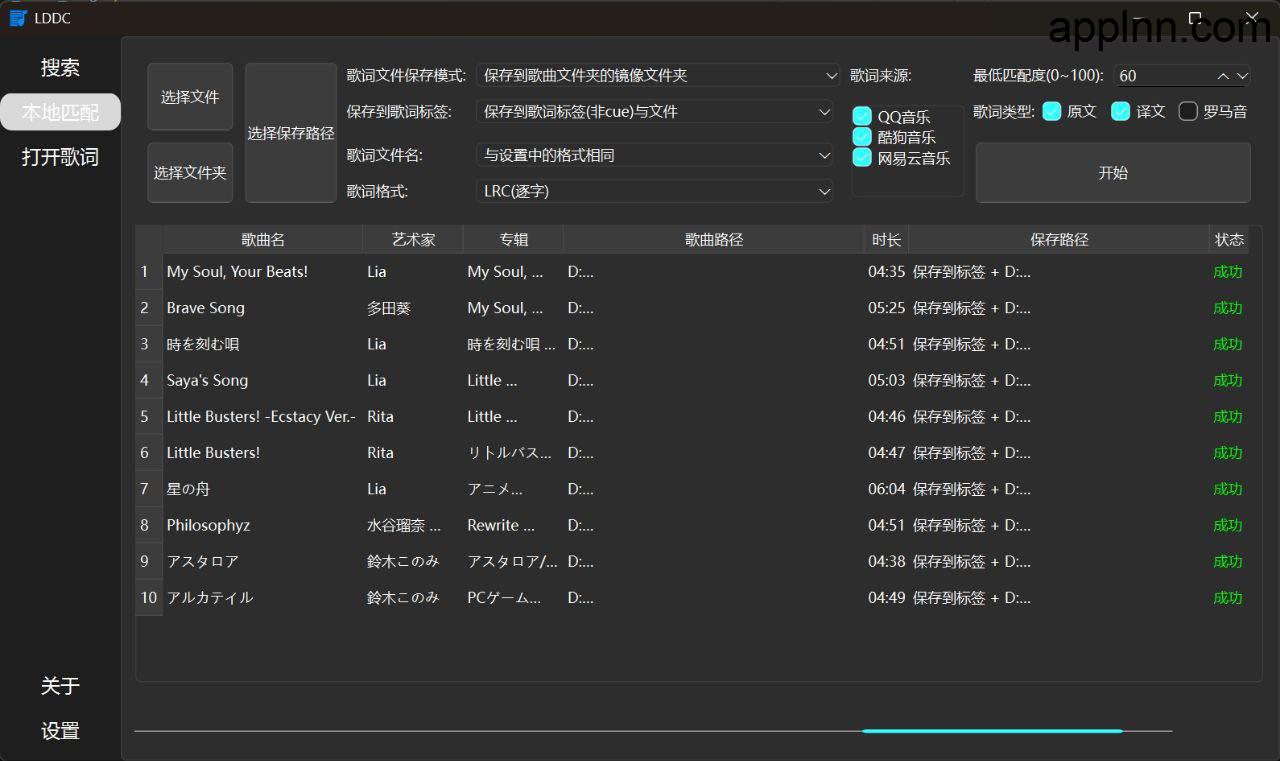Start matching with the 开始 button
The height and width of the screenshot is (761, 1280).
pos(1113,173)
